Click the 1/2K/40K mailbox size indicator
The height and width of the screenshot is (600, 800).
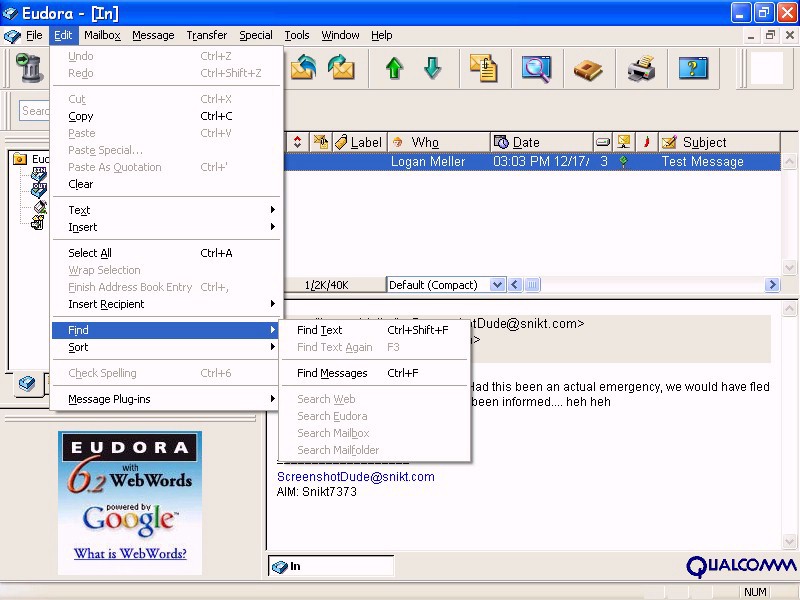coord(327,285)
